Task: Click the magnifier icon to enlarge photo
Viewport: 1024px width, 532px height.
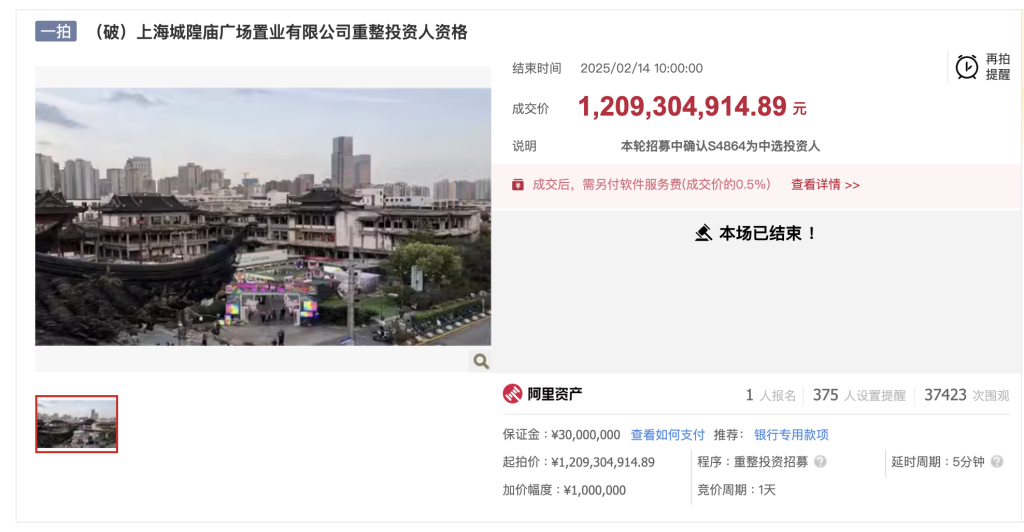Action: pyautogui.click(x=481, y=361)
